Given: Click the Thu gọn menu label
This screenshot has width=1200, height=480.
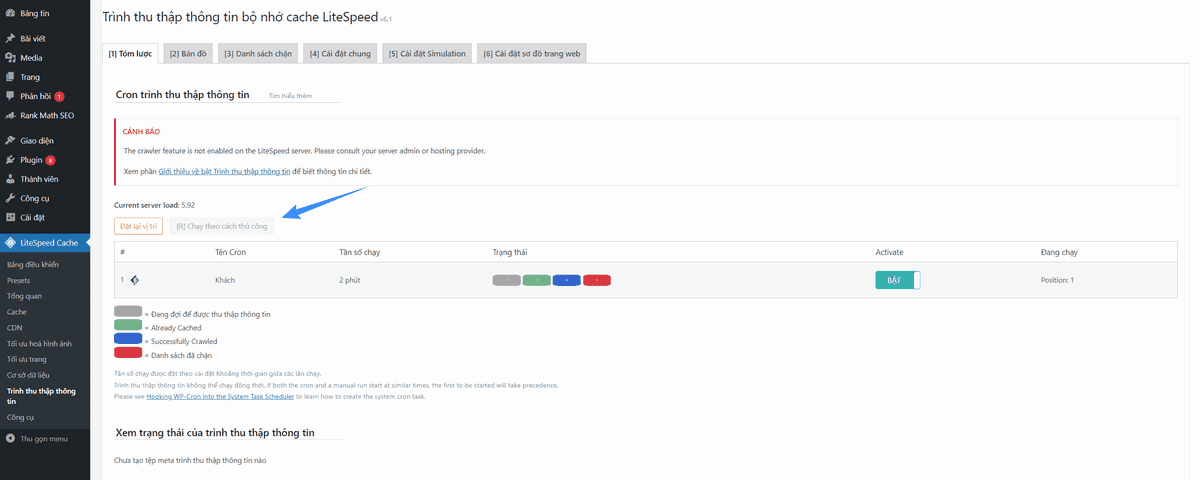Looking at the screenshot, I should pyautogui.click(x=44, y=438).
